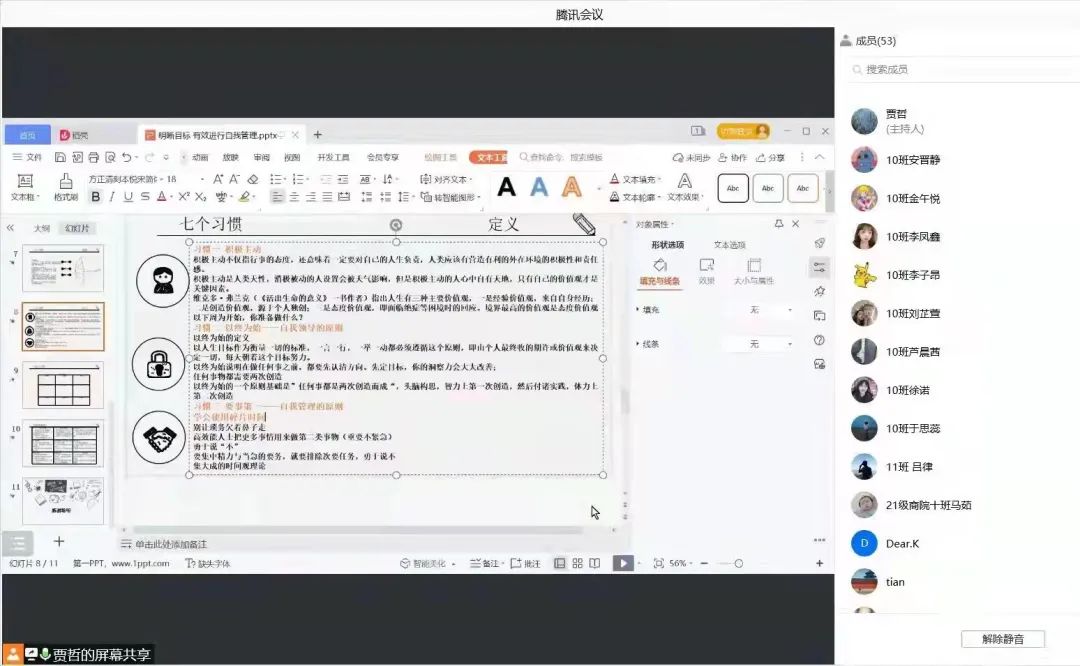Adjust the zoom slider in status bar
Image resolution: width=1080 pixels, height=666 pixels.
click(x=739, y=563)
